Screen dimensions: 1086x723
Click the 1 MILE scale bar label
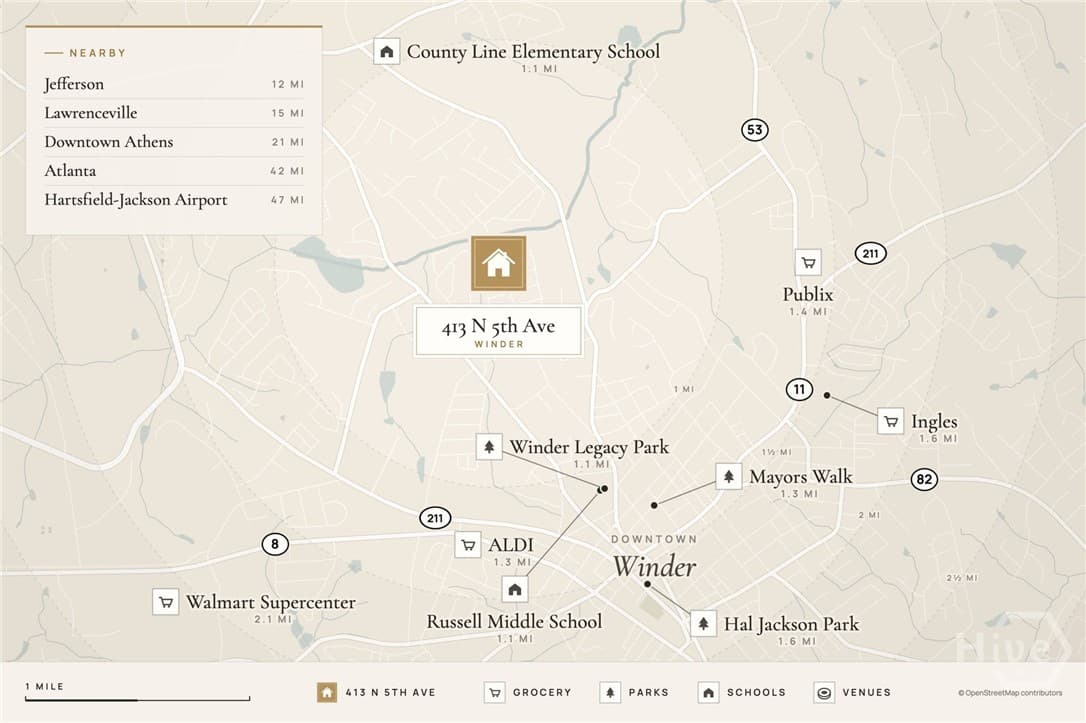(x=44, y=686)
